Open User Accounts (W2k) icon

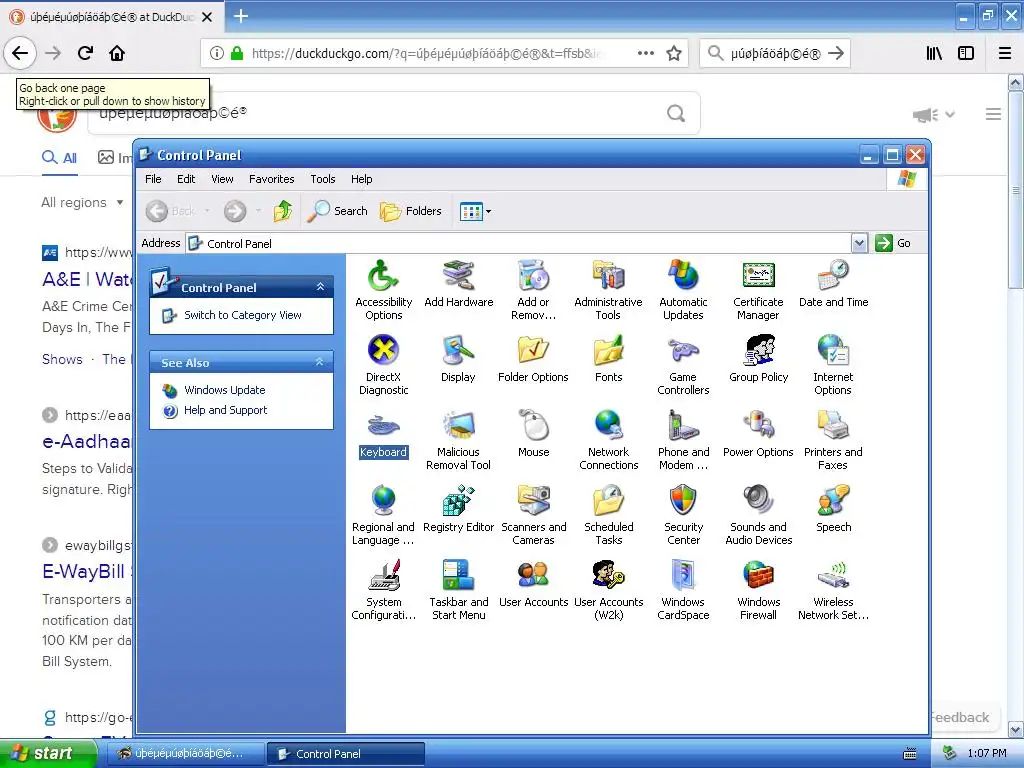pos(608,590)
